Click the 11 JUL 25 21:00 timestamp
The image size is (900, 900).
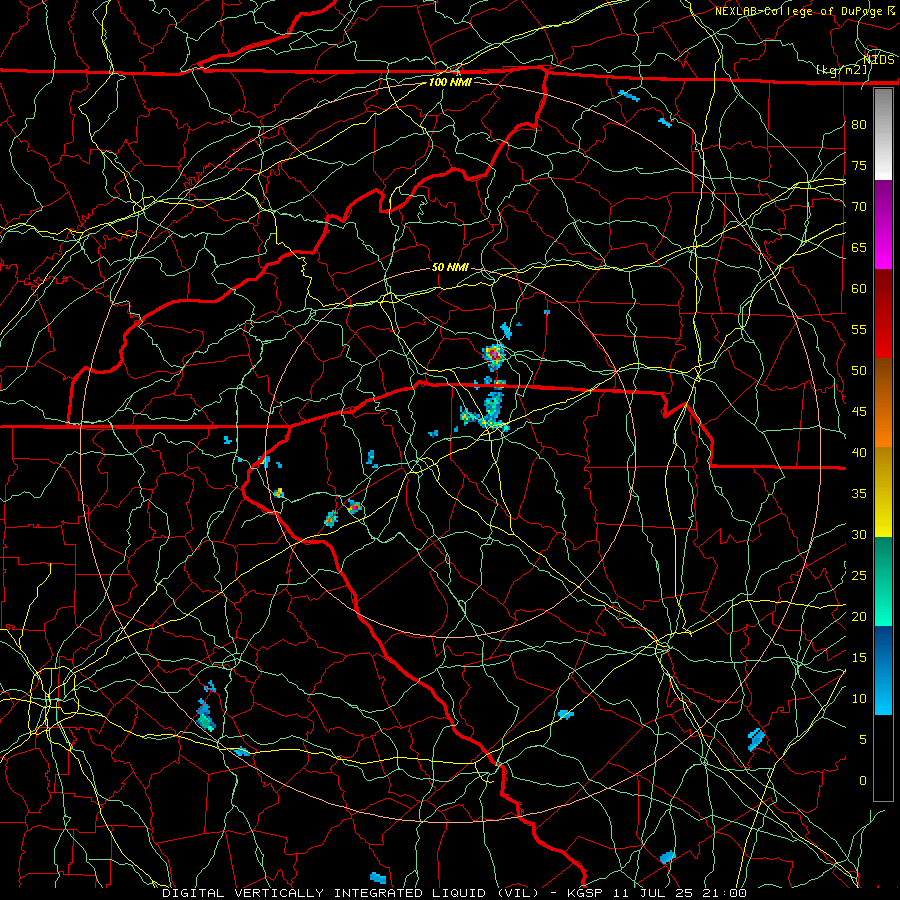[681, 893]
